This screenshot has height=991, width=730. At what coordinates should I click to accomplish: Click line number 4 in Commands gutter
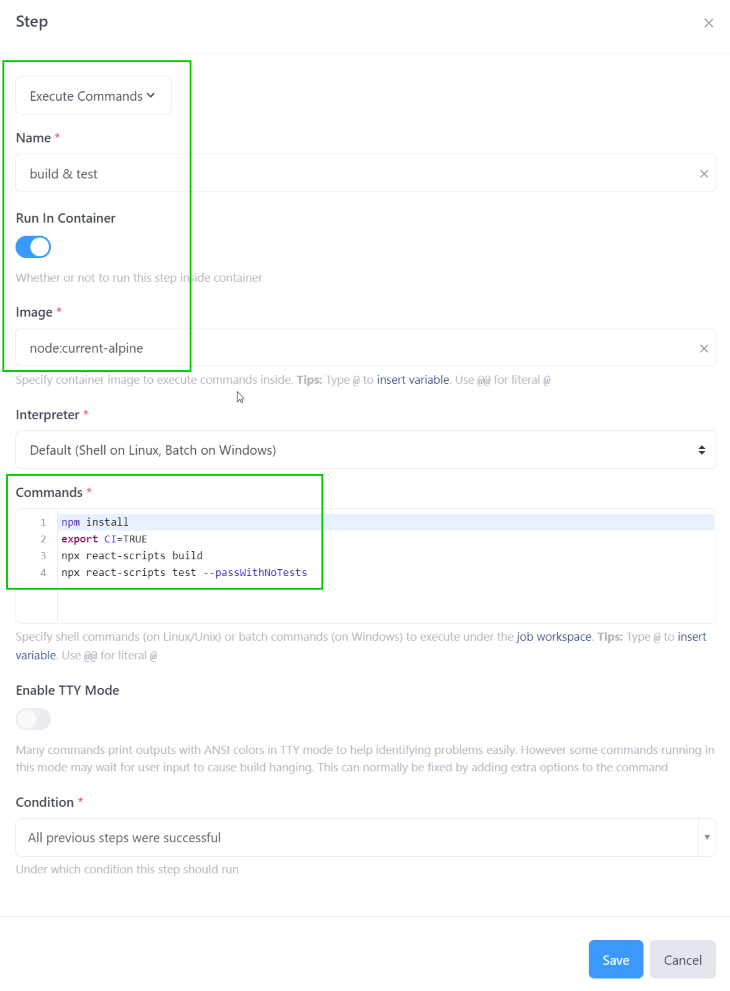point(41,572)
